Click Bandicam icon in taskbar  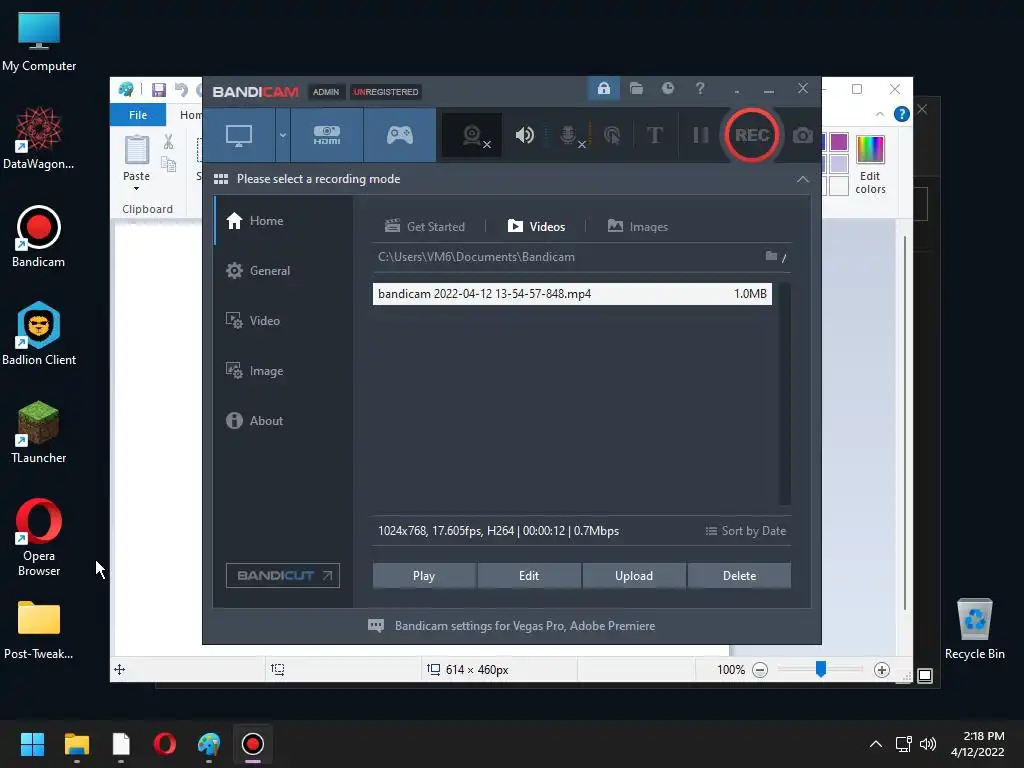253,744
